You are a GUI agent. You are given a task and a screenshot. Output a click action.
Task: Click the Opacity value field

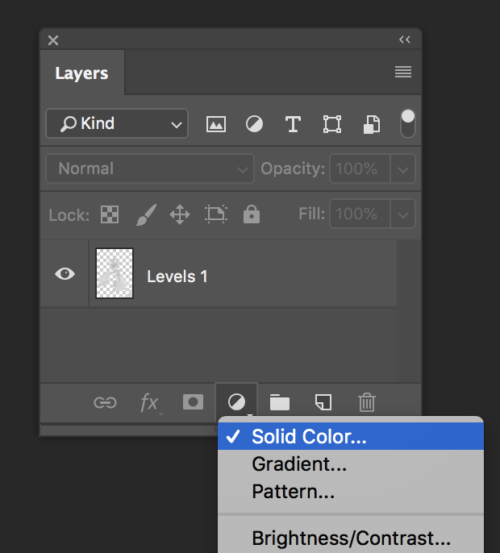(360, 168)
